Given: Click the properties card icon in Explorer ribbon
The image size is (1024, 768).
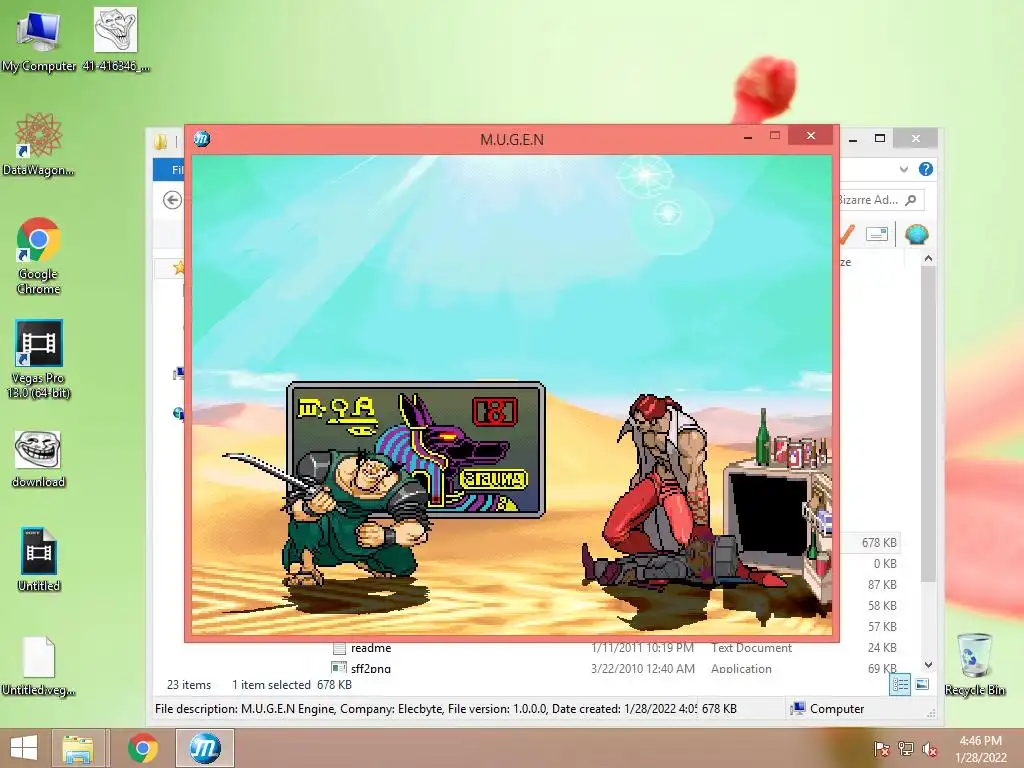Looking at the screenshot, I should (x=876, y=234).
